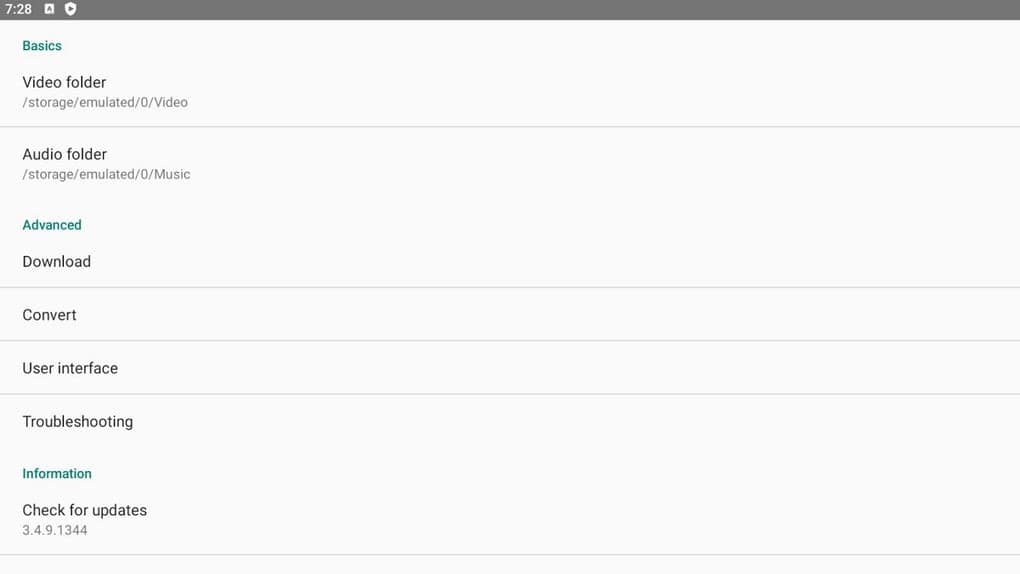This screenshot has height=574, width=1020.
Task: Click the /storage/emulated/0/Music path text
Action: [106, 174]
